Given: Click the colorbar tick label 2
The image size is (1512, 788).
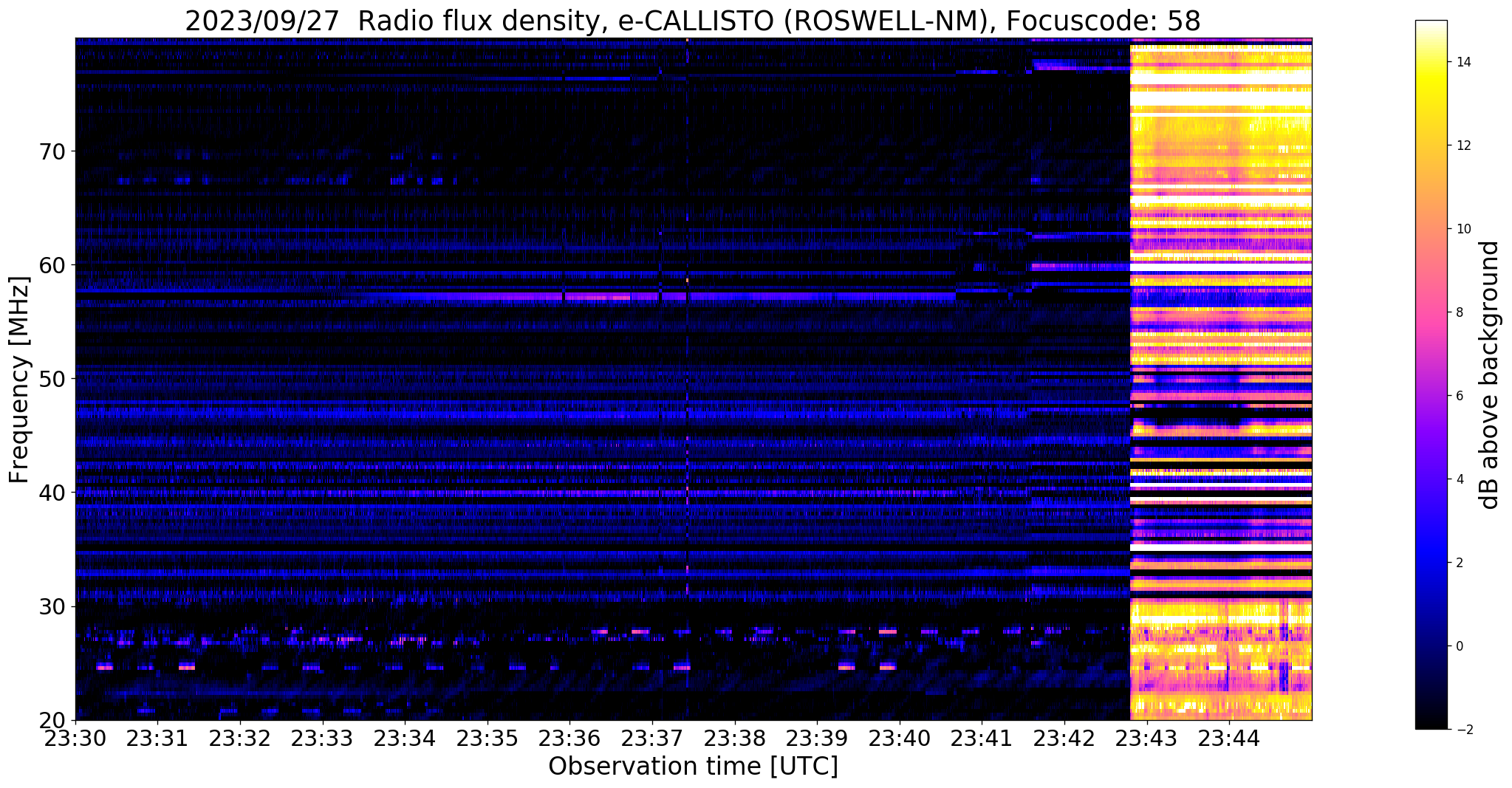Looking at the screenshot, I should point(1460,563).
